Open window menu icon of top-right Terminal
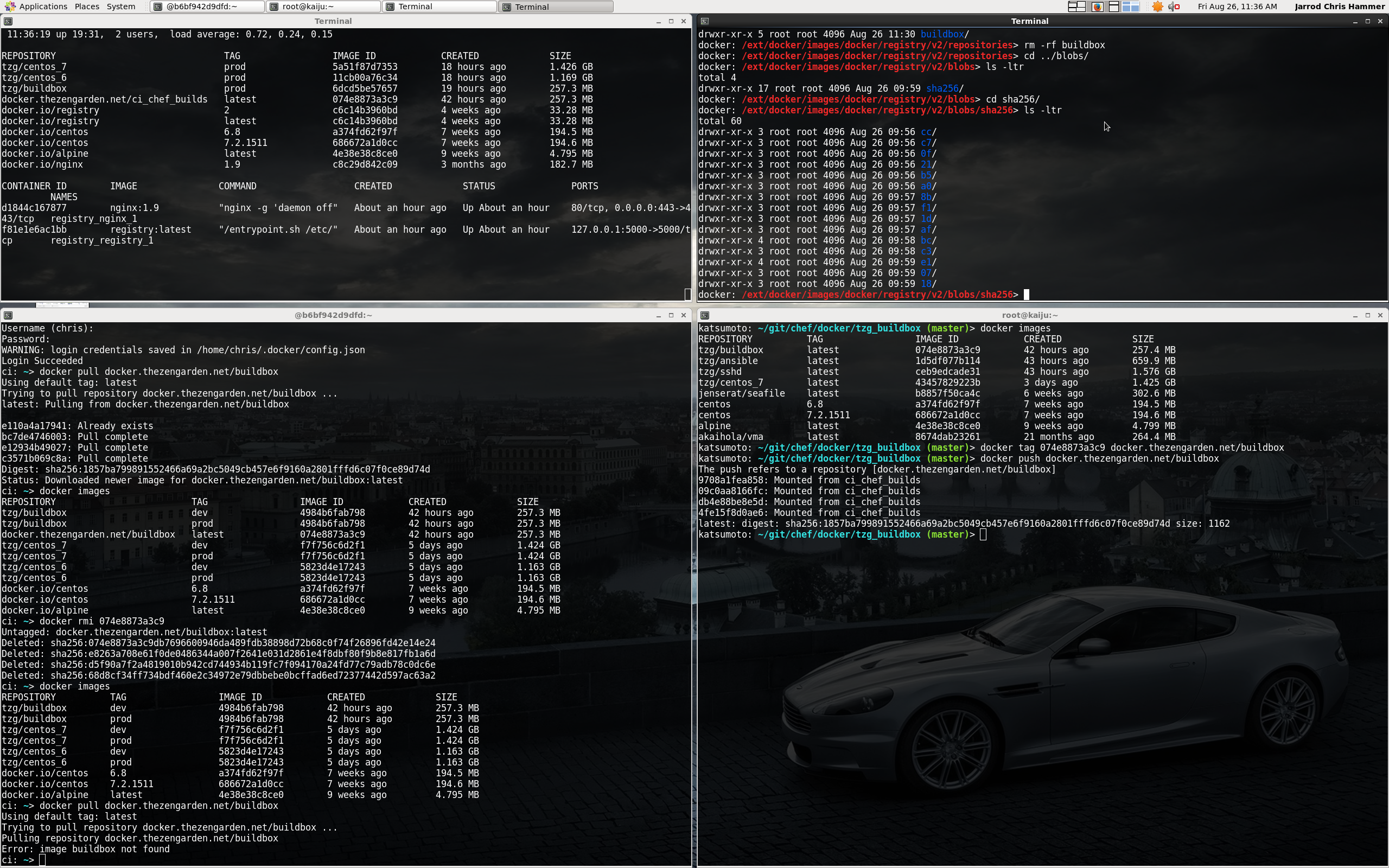The height and width of the screenshot is (868, 1389). 705,21
